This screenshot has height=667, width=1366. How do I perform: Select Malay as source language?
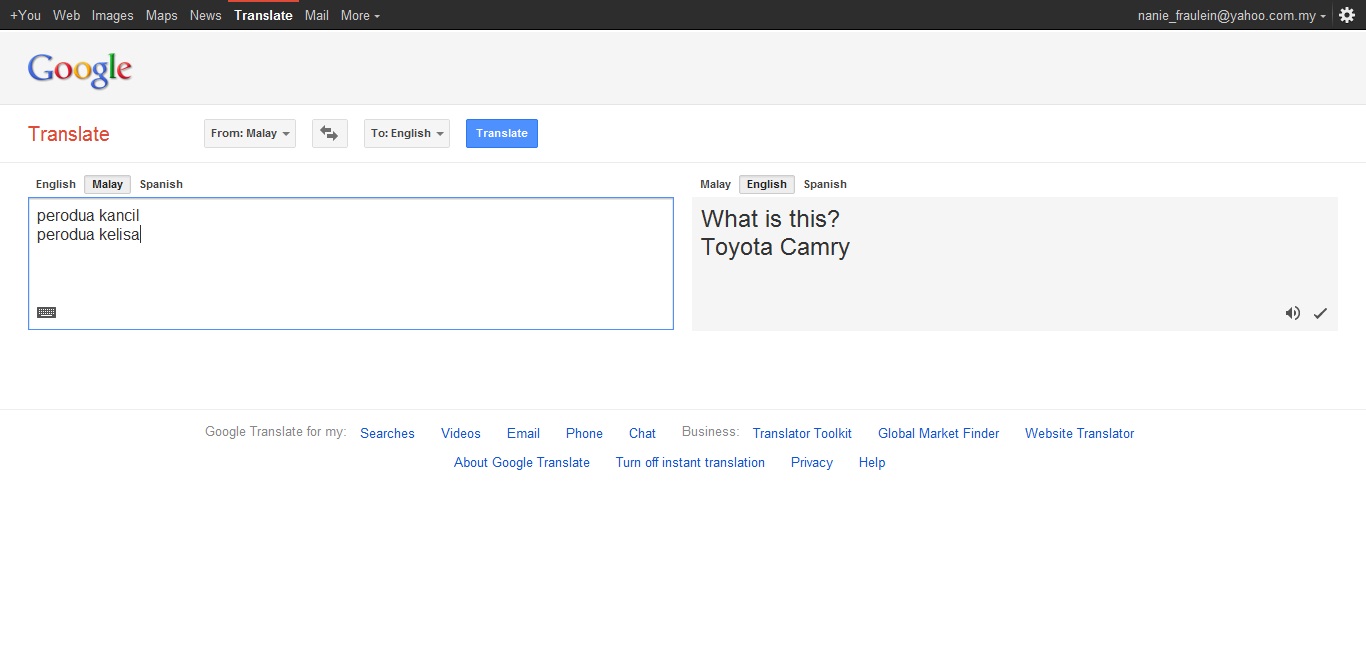pyautogui.click(x=108, y=184)
